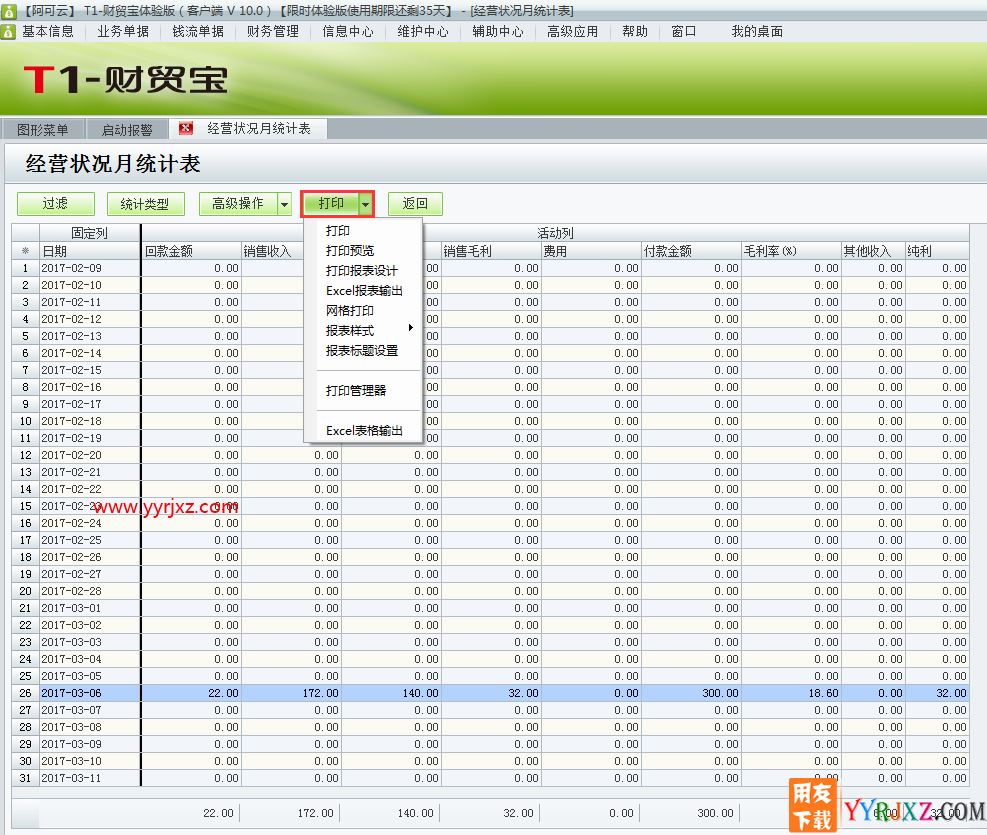Click the 22.00 回款金额 cell in row 26
Image resolution: width=987 pixels, height=835 pixels.
coord(191,693)
